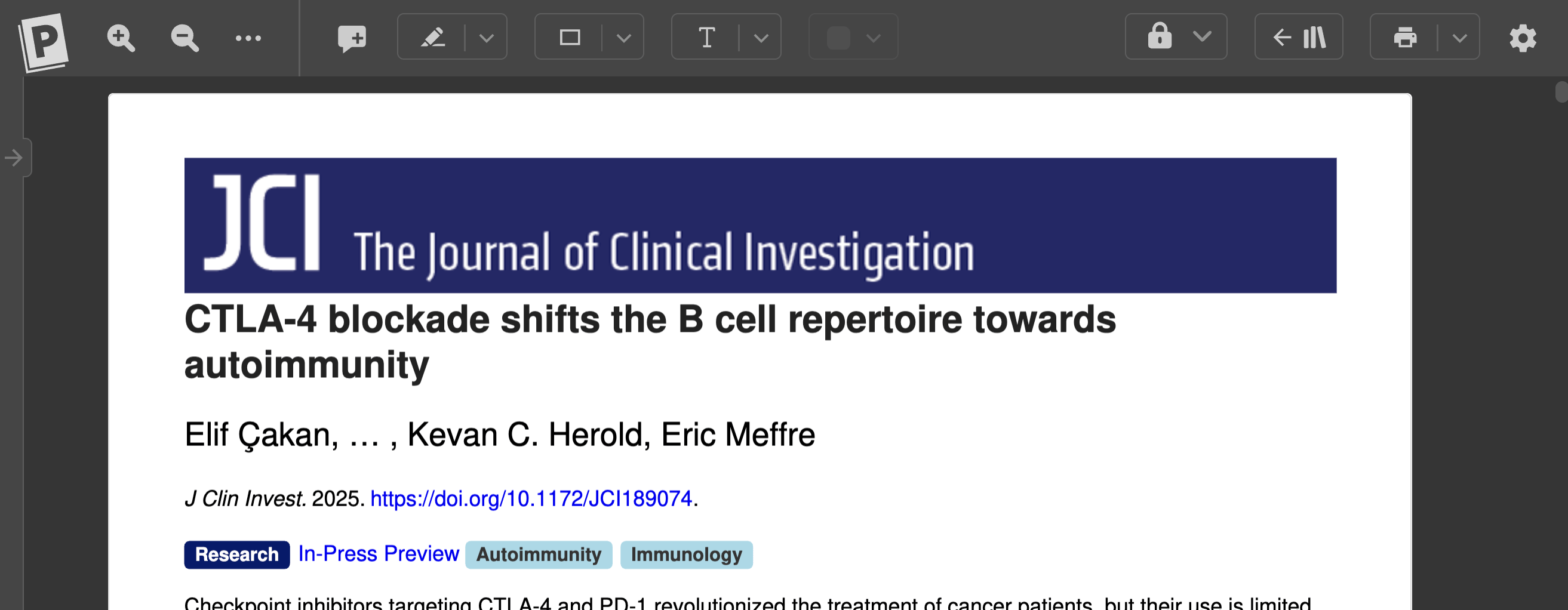Expand the rectangle tool dropdown arrow
Image resolution: width=1568 pixels, height=610 pixels.
[x=624, y=38]
